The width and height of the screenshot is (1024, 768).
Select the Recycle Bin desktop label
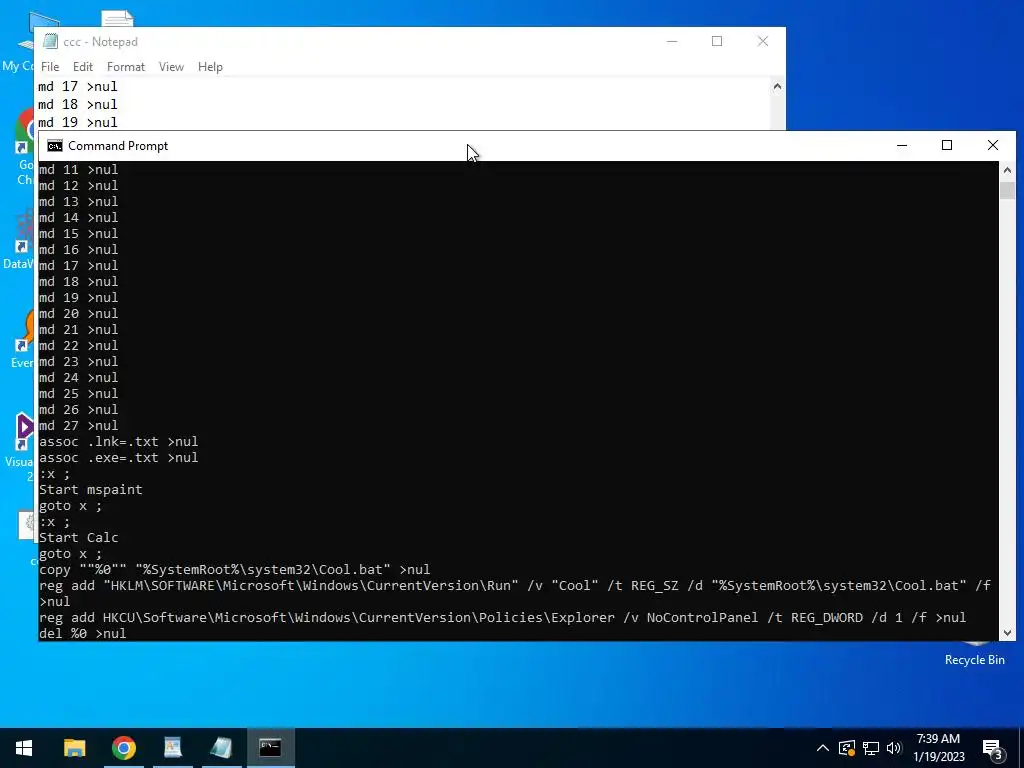(974, 660)
